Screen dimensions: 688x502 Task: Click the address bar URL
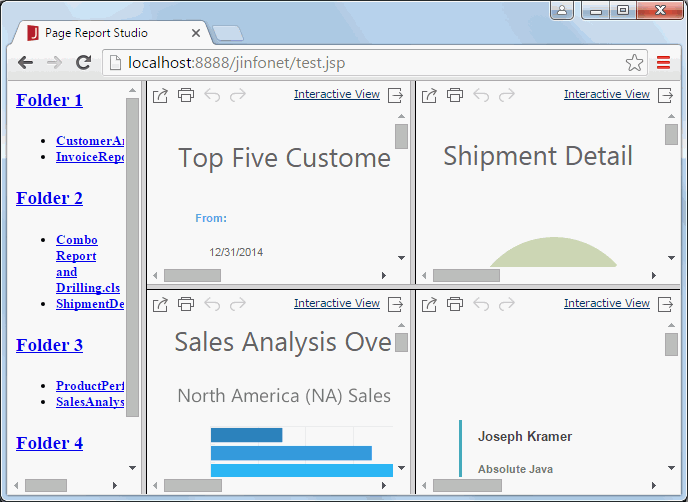236,63
